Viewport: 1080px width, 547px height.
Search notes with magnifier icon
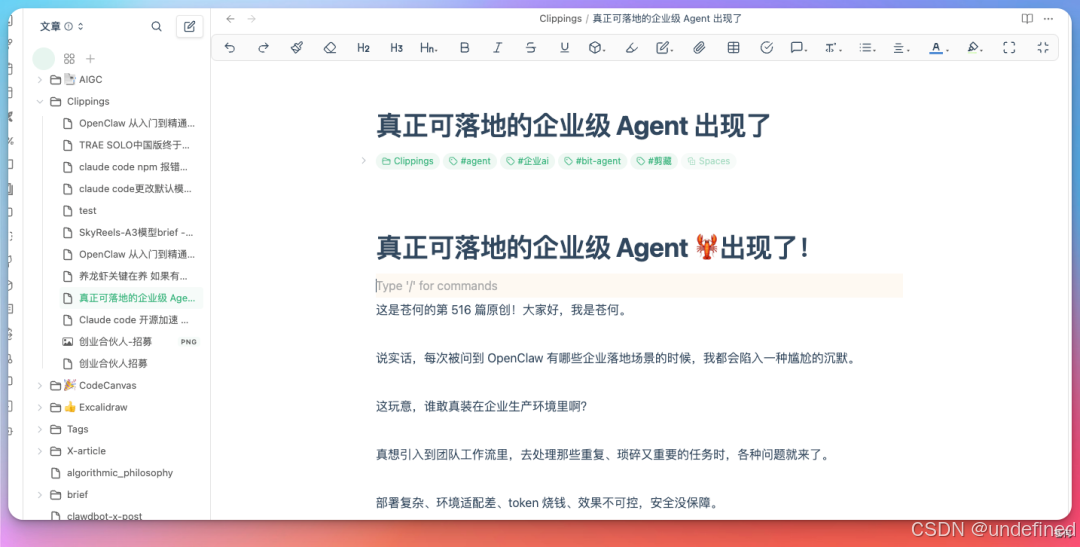point(156,26)
